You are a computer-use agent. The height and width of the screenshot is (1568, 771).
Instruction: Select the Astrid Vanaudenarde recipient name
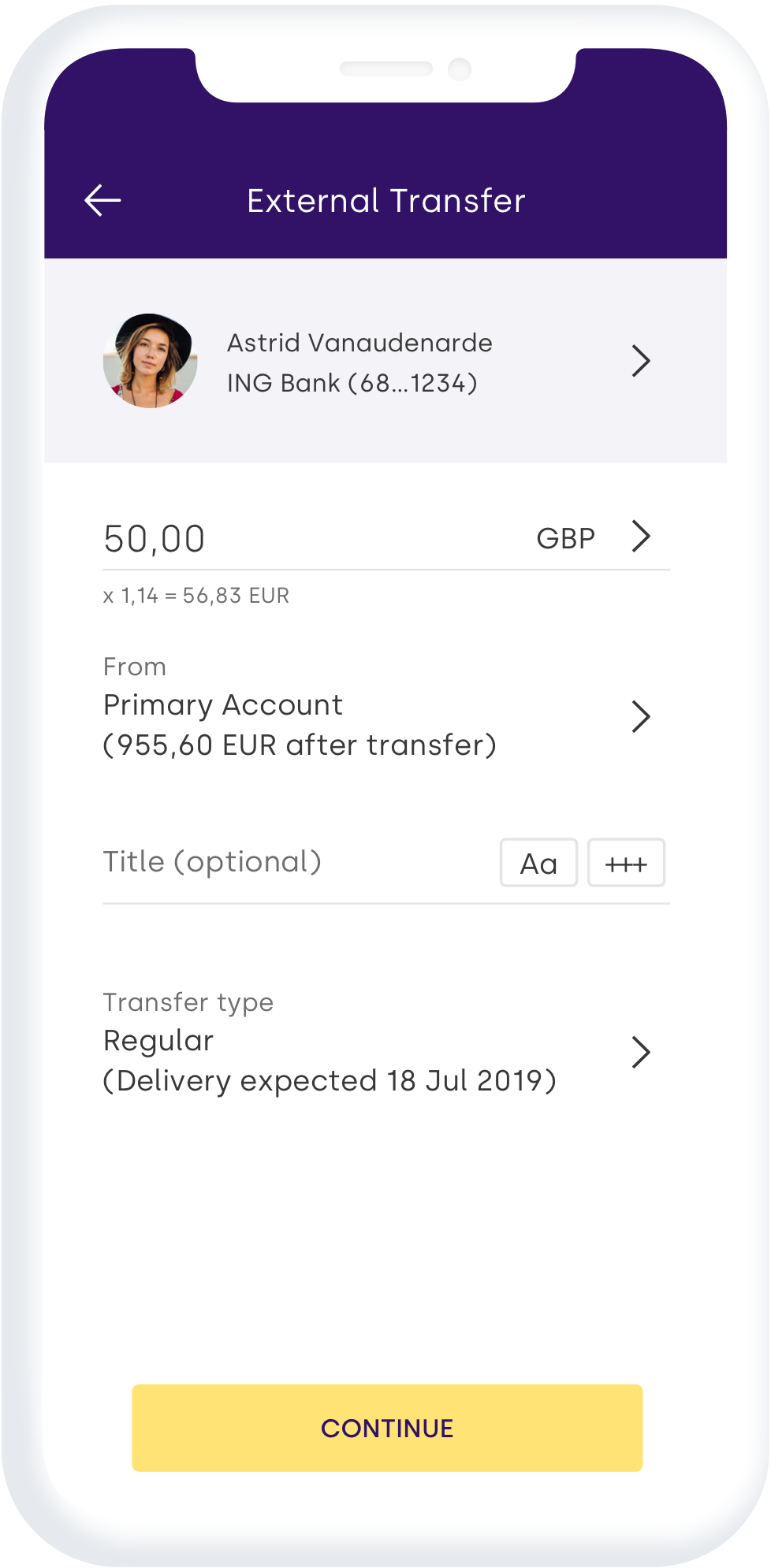(x=359, y=343)
